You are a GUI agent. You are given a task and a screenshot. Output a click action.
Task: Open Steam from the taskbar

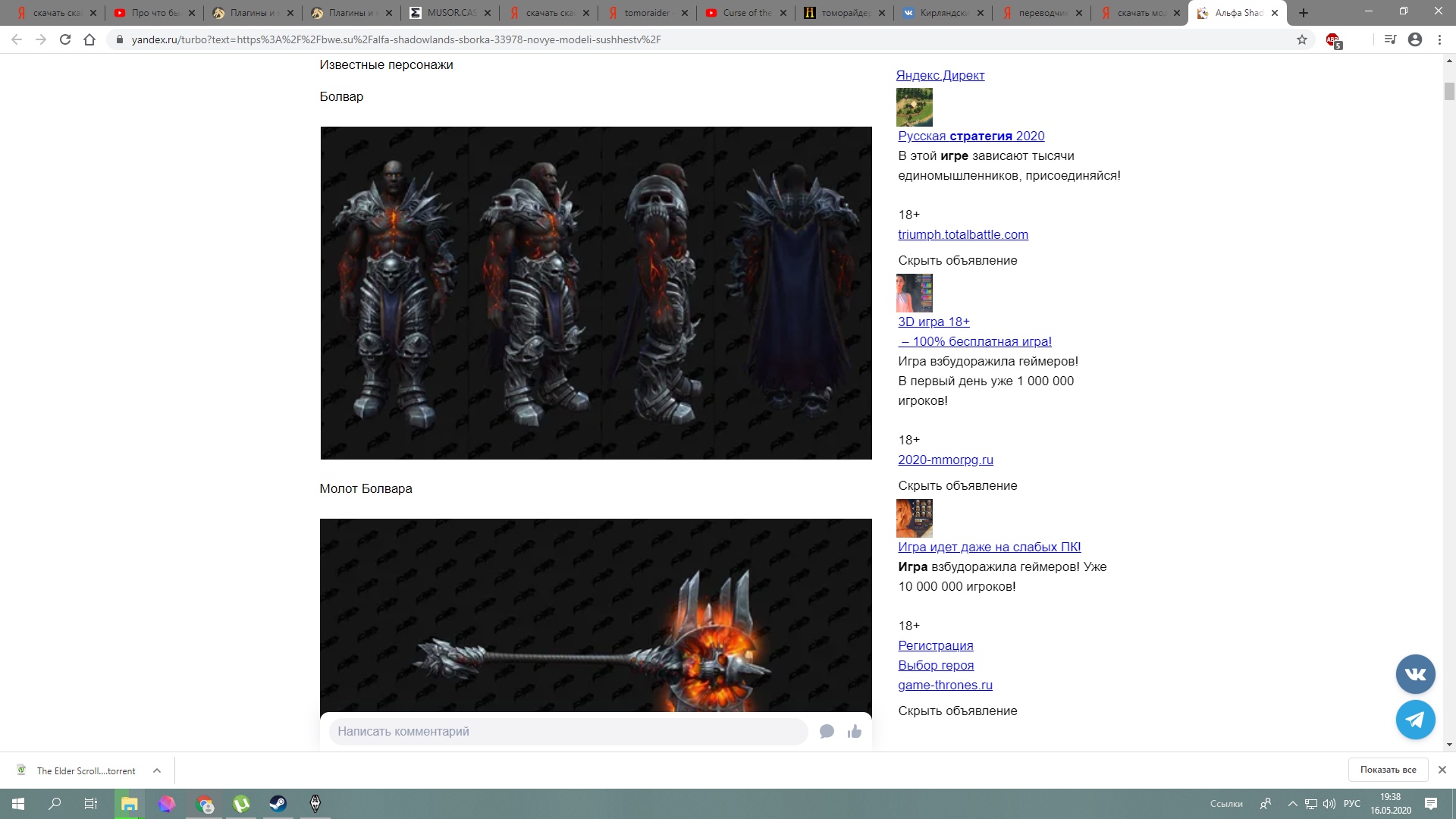(278, 803)
